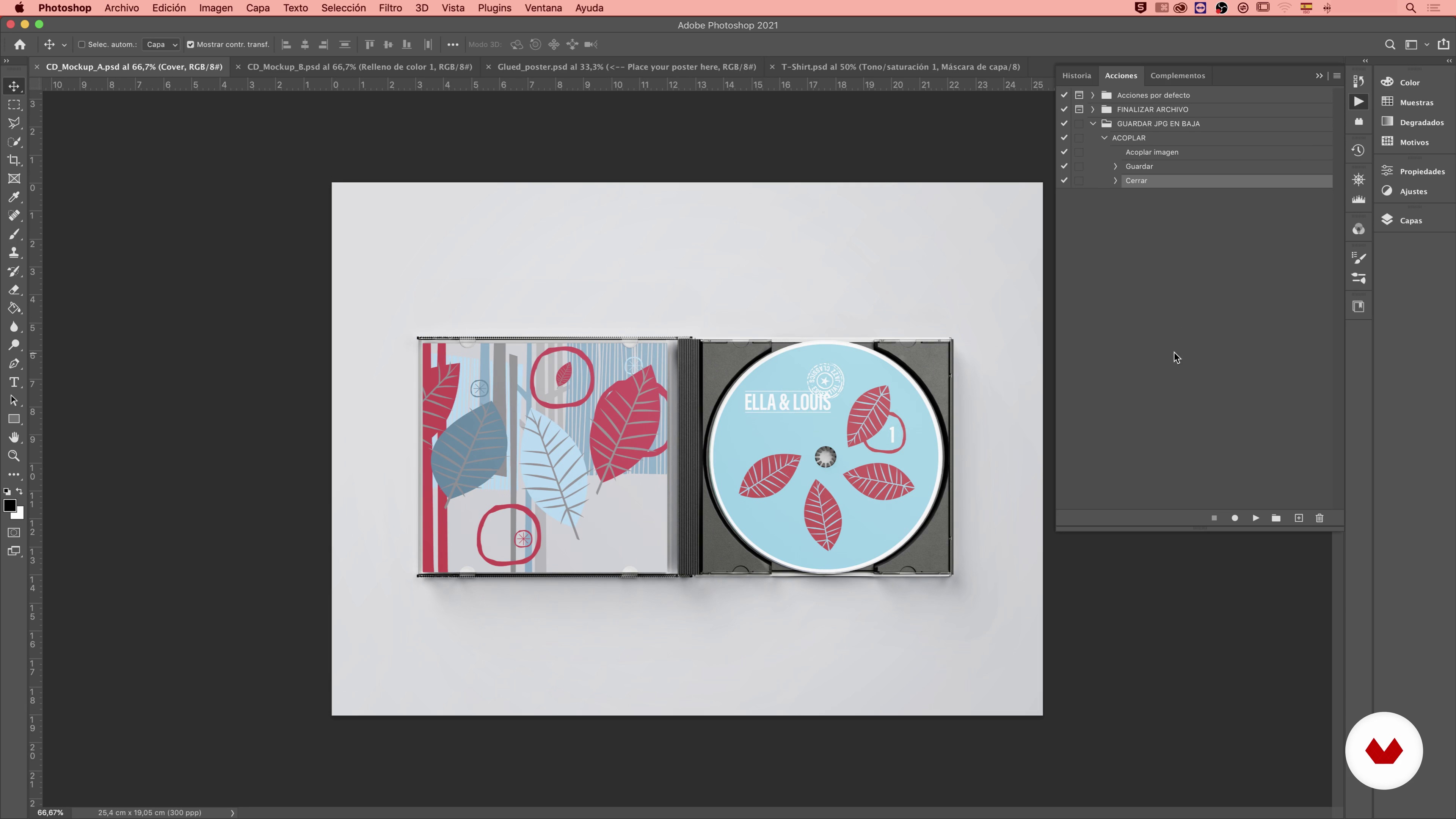Select the Quick Selection tool
1456x819 pixels.
point(14,142)
